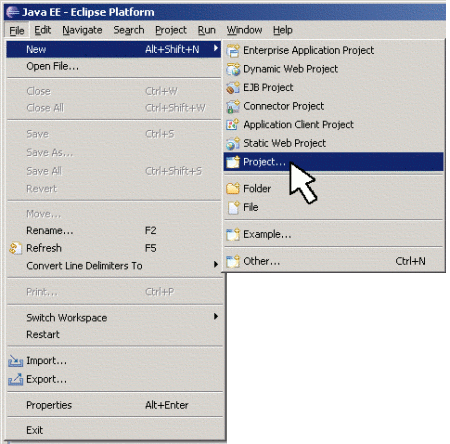
Task: Click the Alt+Enter shortcut text
Action: coord(167,405)
